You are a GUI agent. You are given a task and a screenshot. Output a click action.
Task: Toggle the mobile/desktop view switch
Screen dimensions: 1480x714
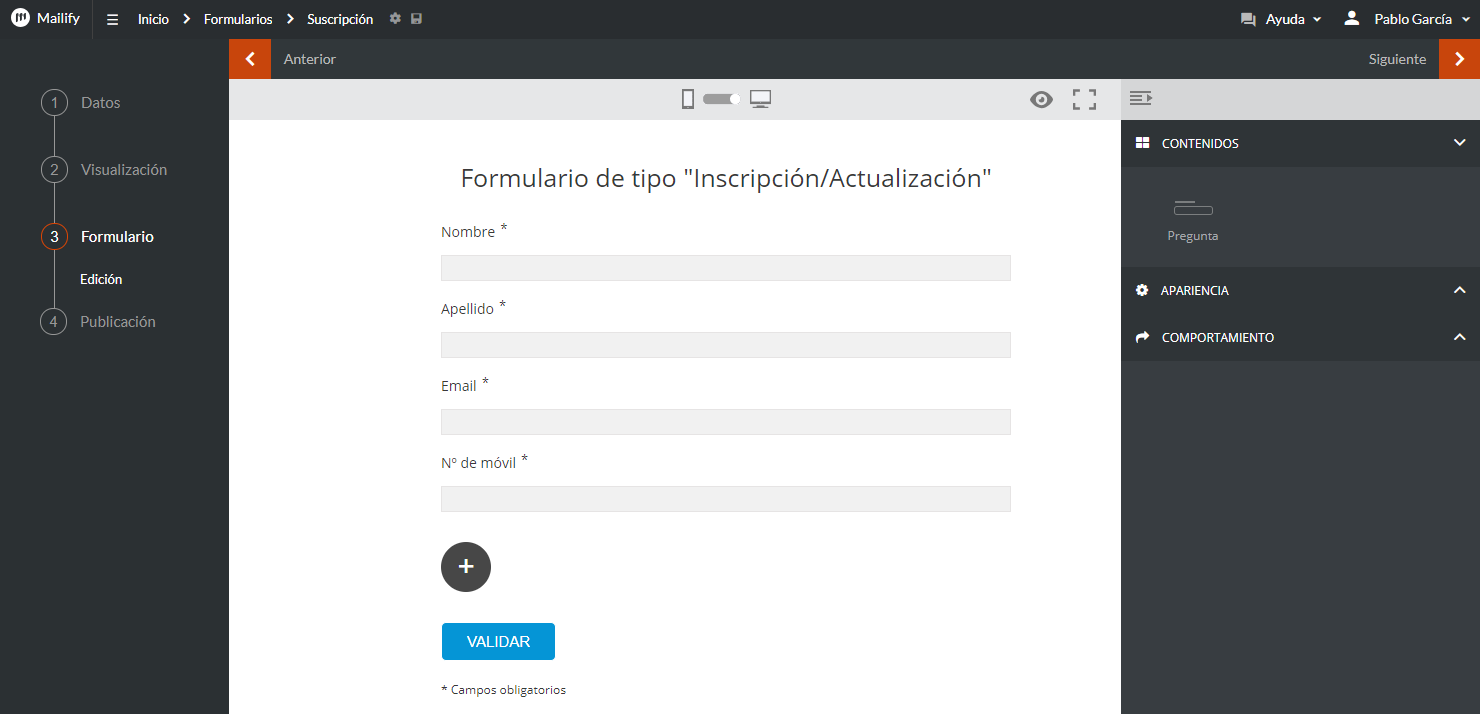(x=721, y=99)
